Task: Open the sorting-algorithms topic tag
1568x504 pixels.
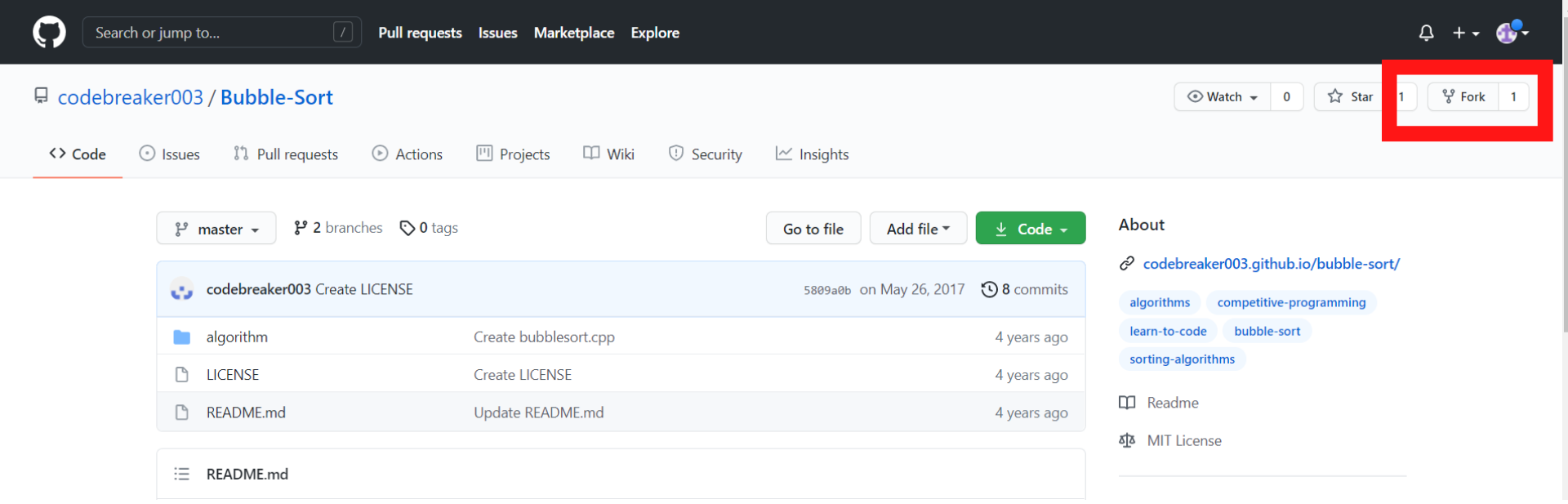Action: click(x=1182, y=359)
